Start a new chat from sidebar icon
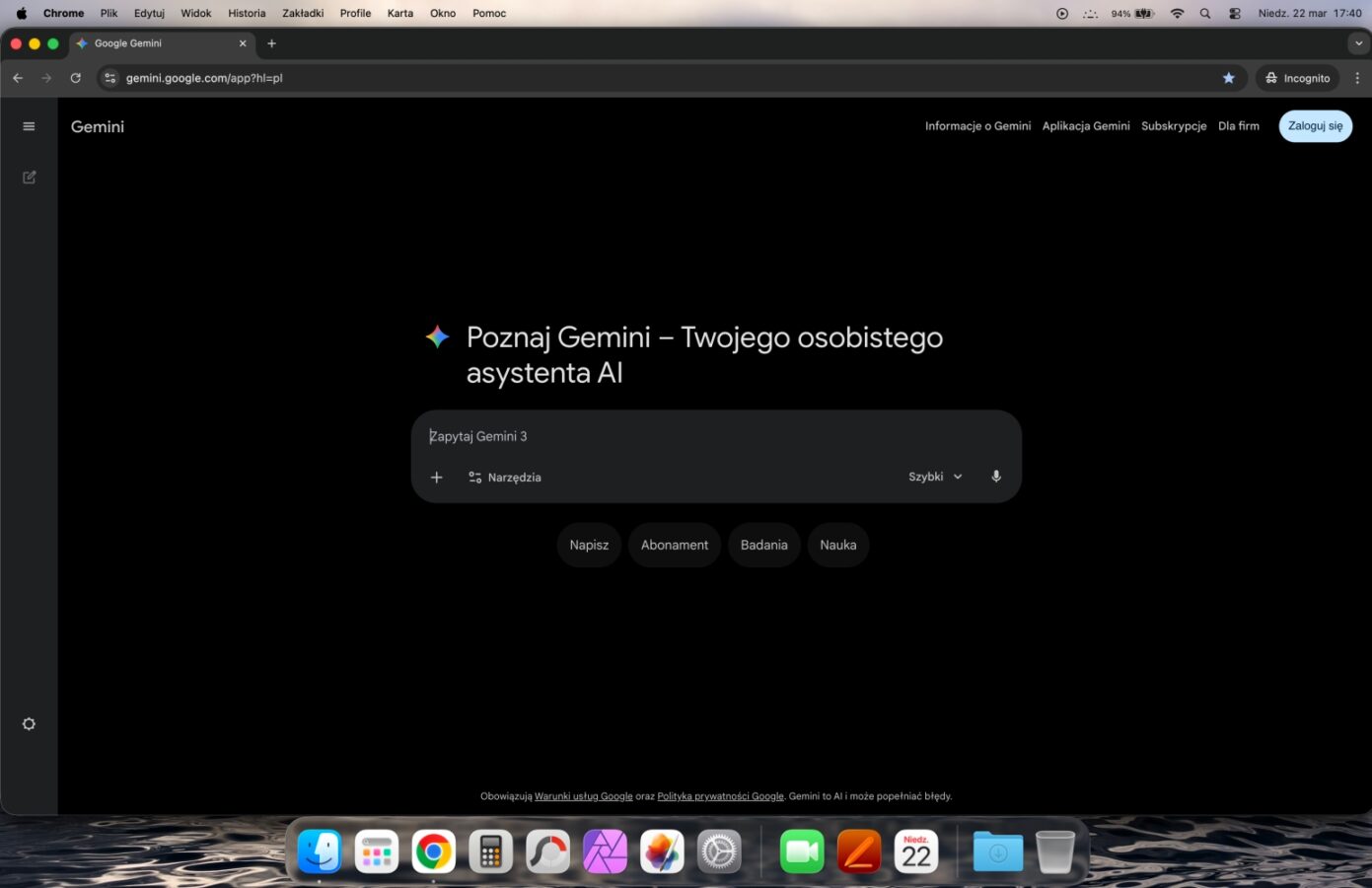Image resolution: width=1372 pixels, height=888 pixels. coord(29,176)
